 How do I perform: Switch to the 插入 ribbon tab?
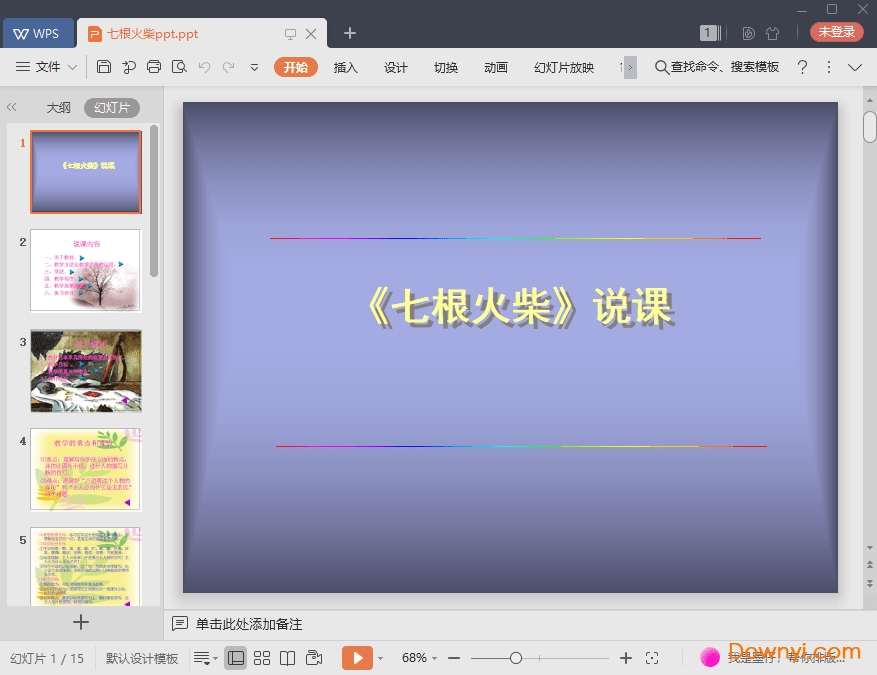[345, 67]
